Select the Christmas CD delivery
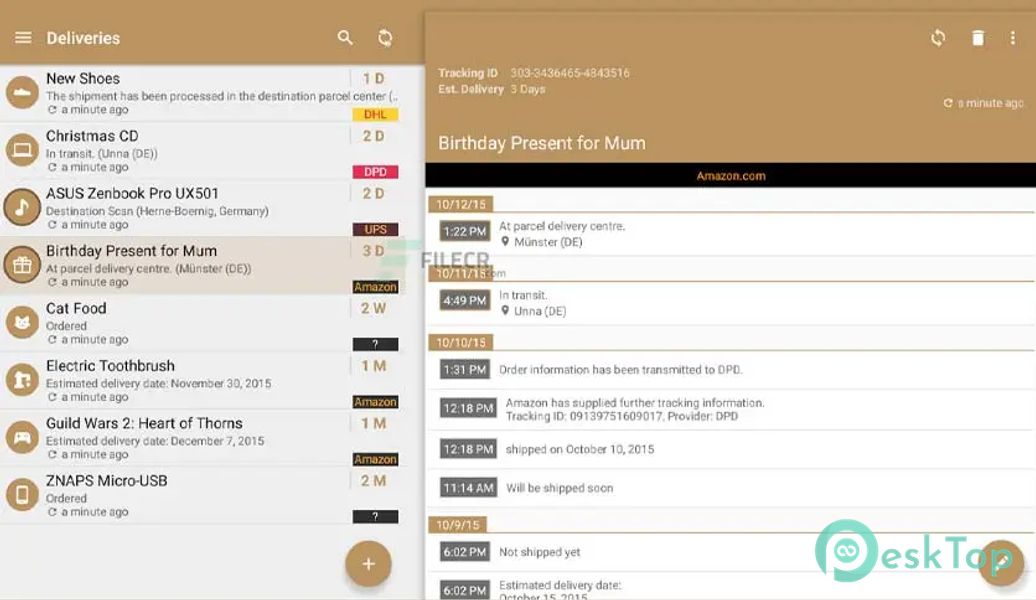This screenshot has height=600, width=1036. click(180, 151)
